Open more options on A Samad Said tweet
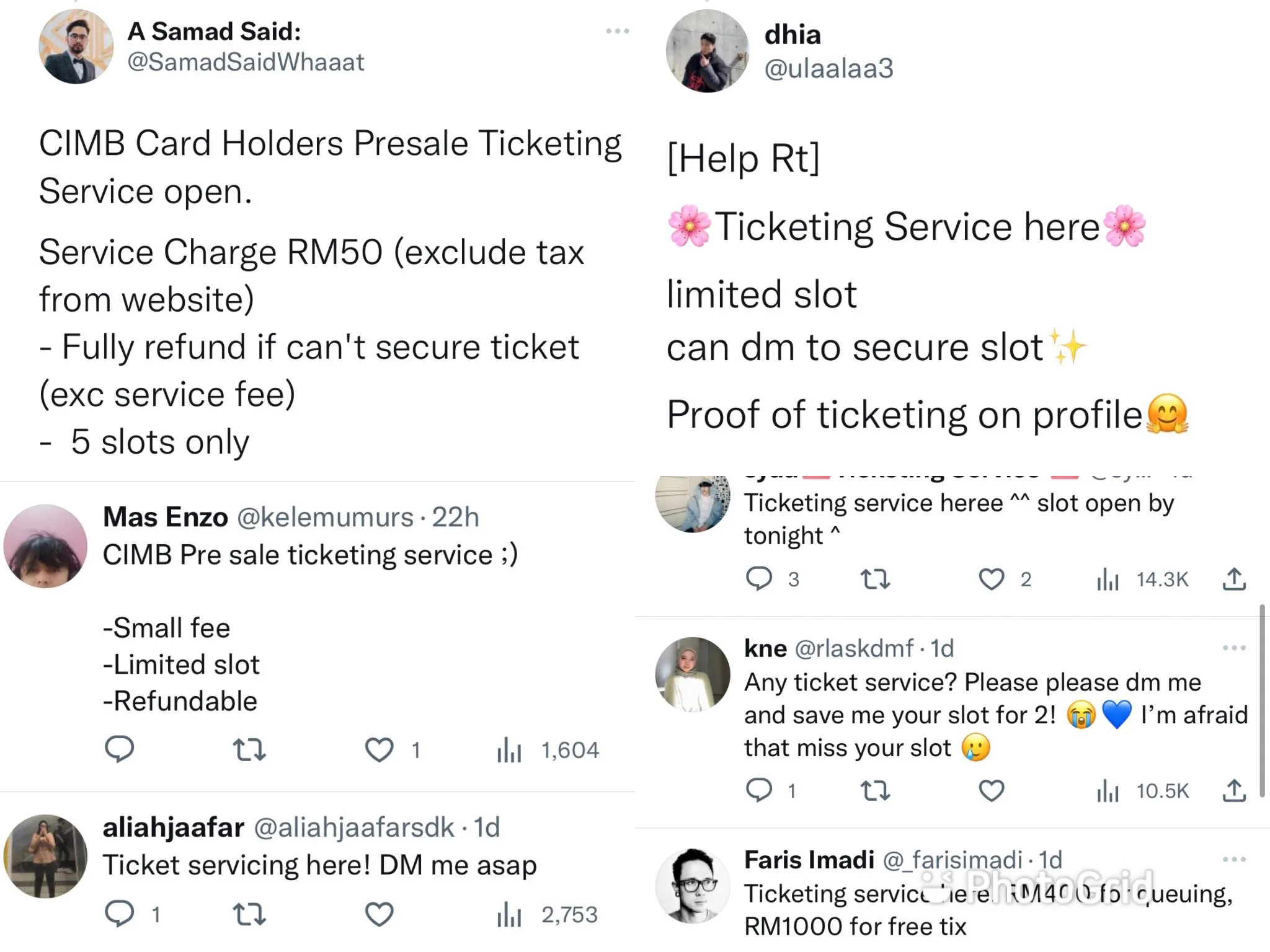 coord(617,31)
